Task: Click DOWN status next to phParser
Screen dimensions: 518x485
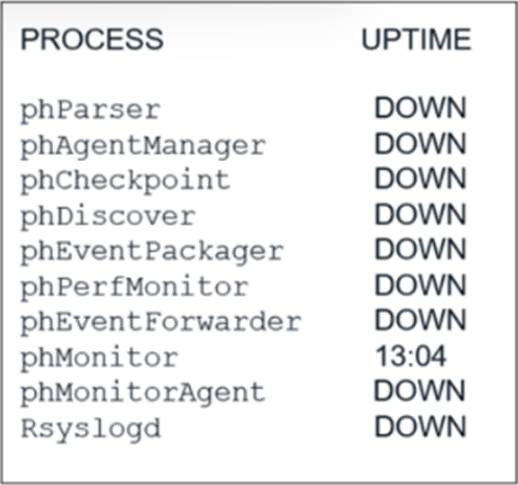Action: 420,108
